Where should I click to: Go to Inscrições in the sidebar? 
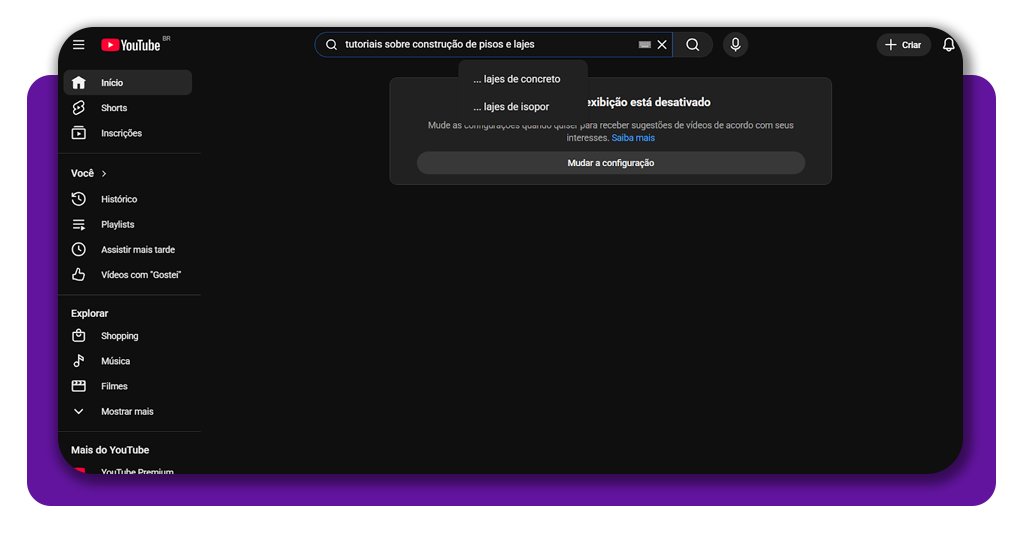click(121, 133)
